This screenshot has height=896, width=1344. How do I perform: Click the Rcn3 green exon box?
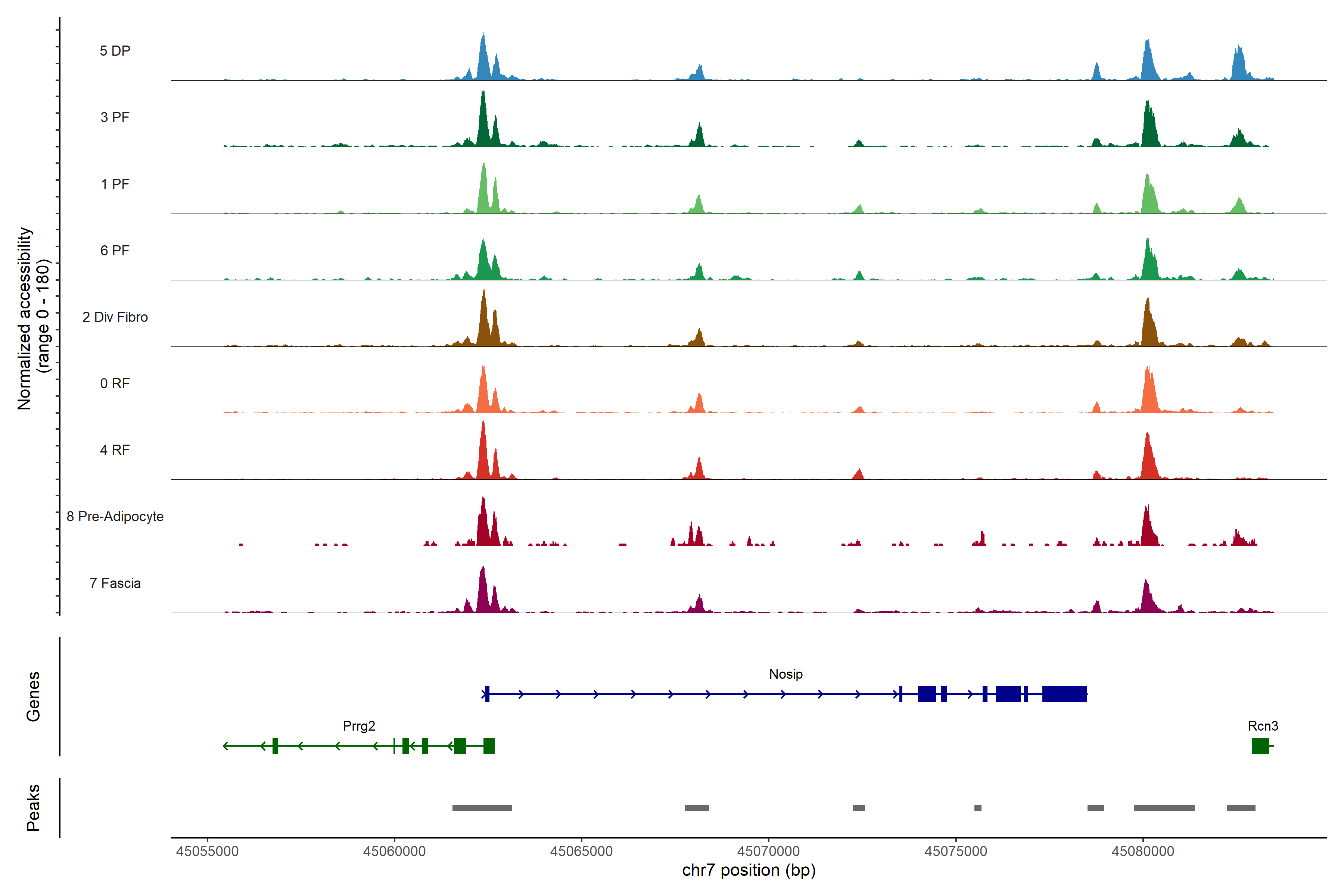[1260, 746]
